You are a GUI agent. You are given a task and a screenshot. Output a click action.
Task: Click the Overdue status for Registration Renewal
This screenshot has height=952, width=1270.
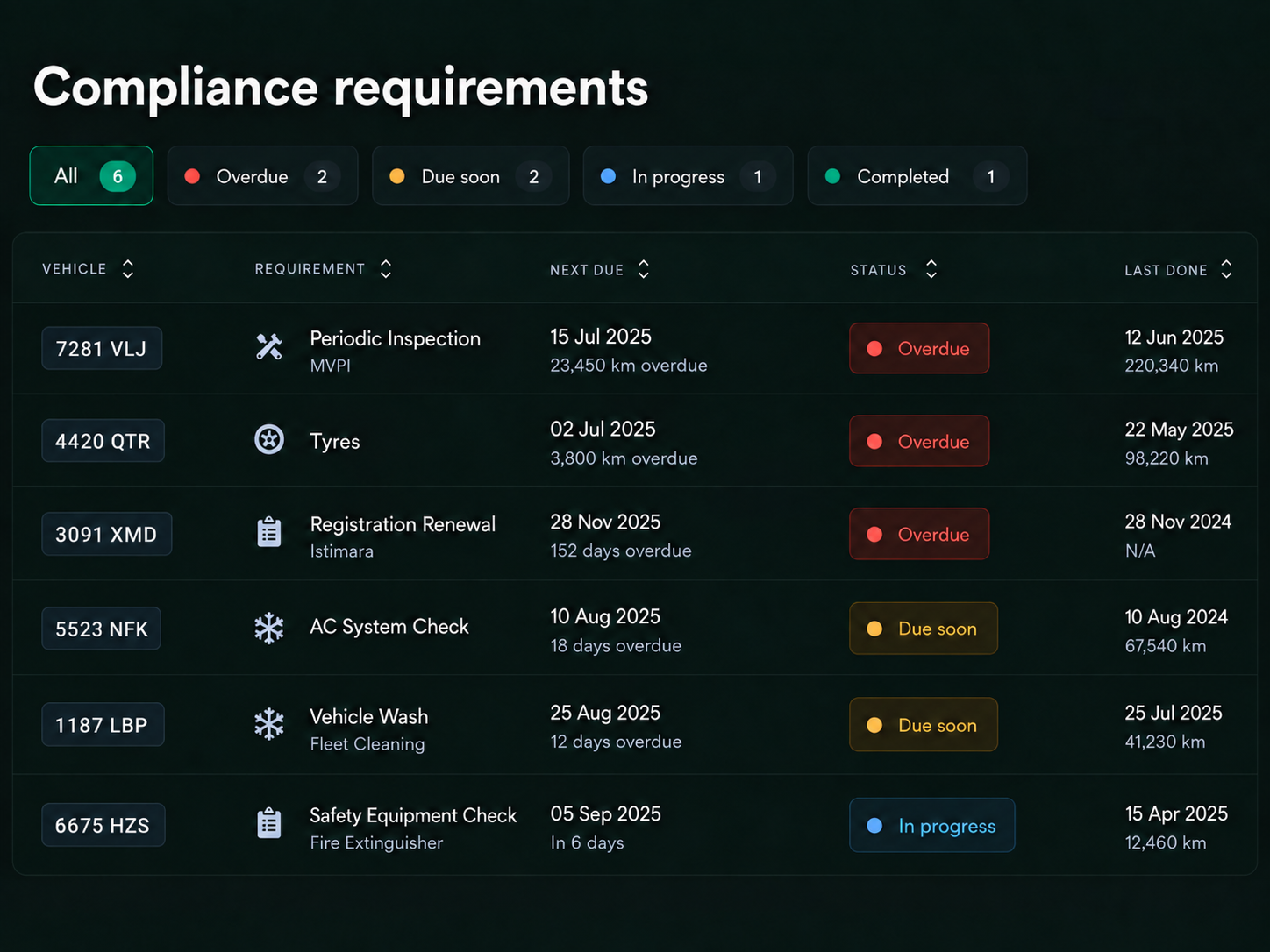919,534
